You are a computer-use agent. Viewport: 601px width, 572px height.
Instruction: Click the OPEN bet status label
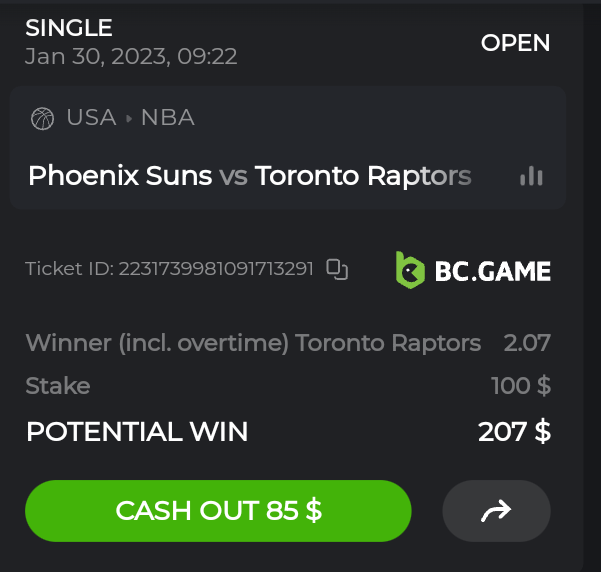pos(515,43)
